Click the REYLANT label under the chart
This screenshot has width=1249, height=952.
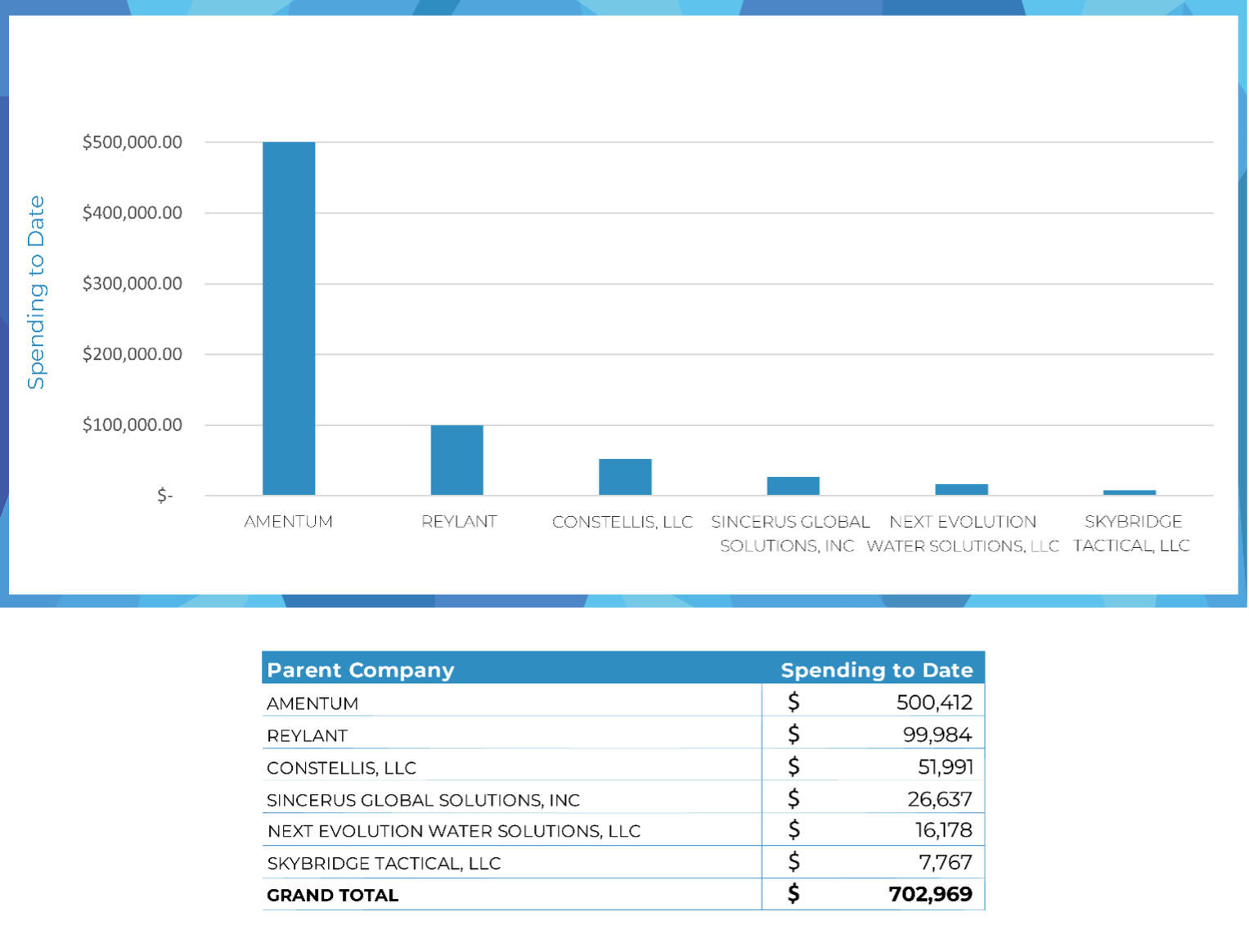tap(459, 522)
